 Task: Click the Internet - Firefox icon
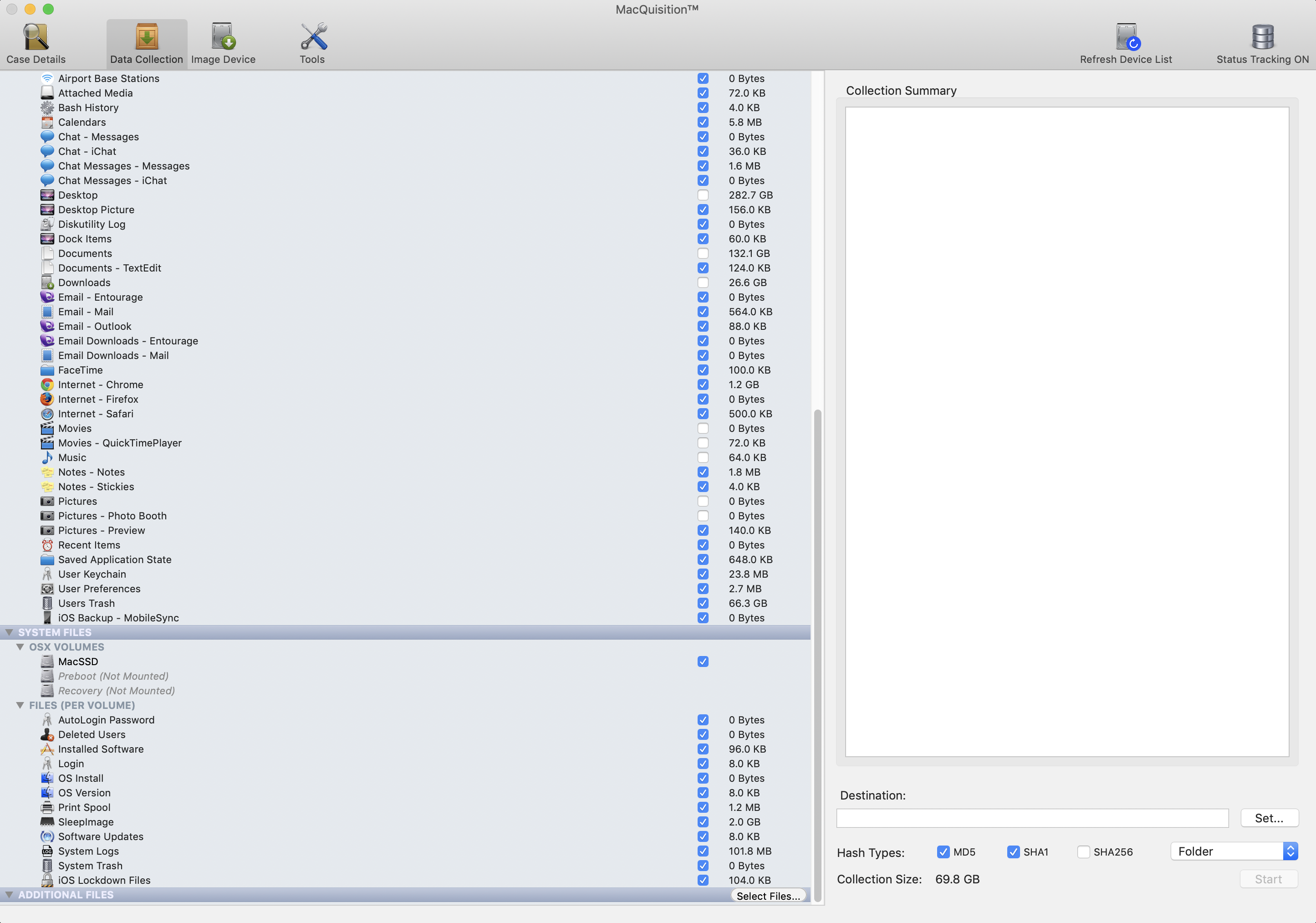click(47, 399)
